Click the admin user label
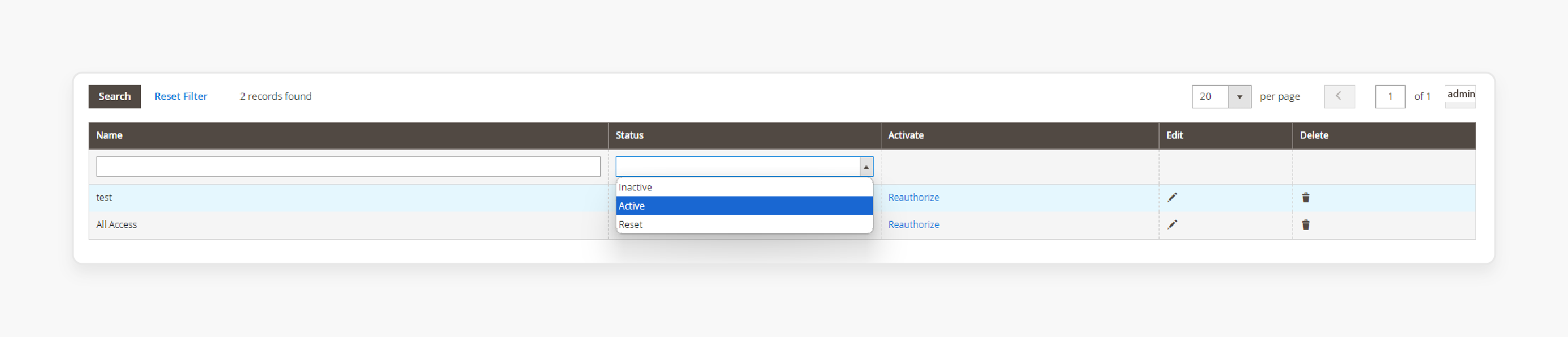Screen dimensions: 1568x337 click(x=1461, y=94)
